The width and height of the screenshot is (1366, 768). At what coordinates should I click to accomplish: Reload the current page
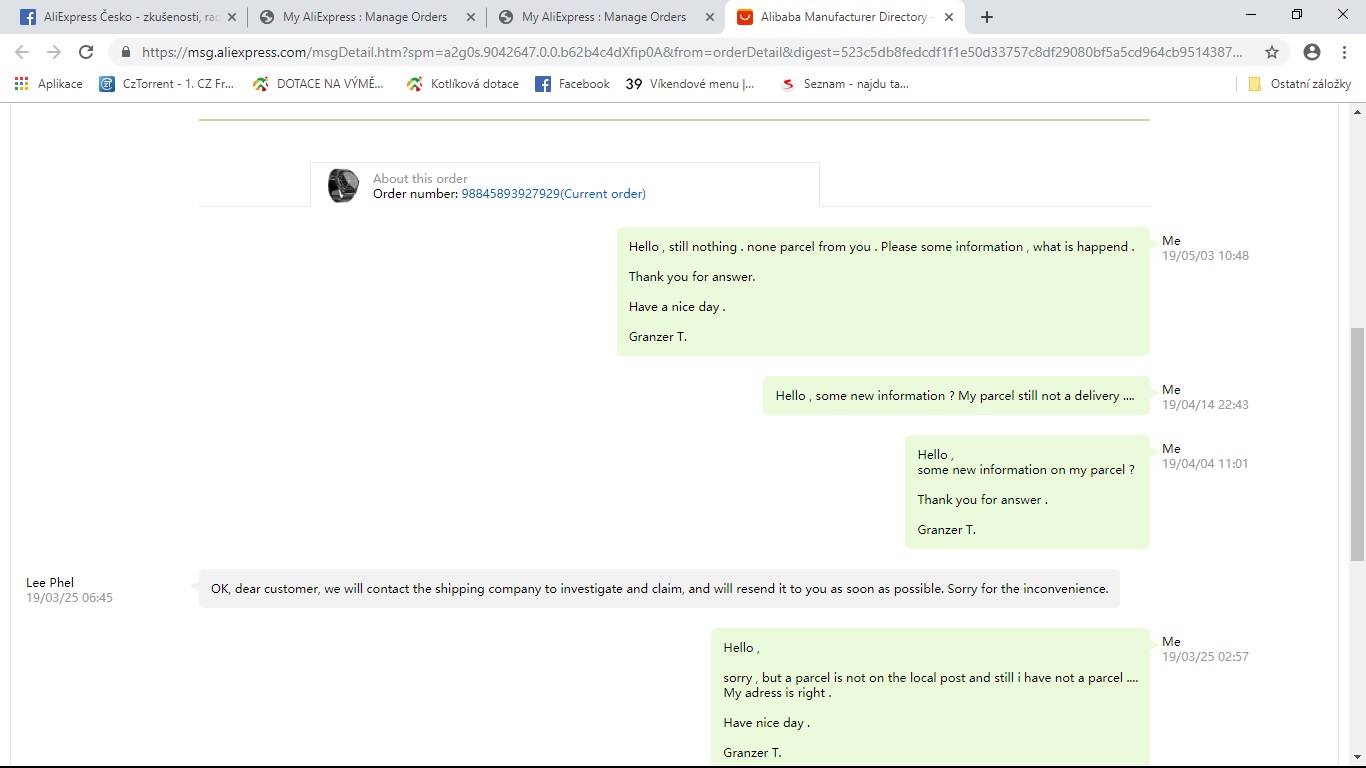(x=86, y=52)
